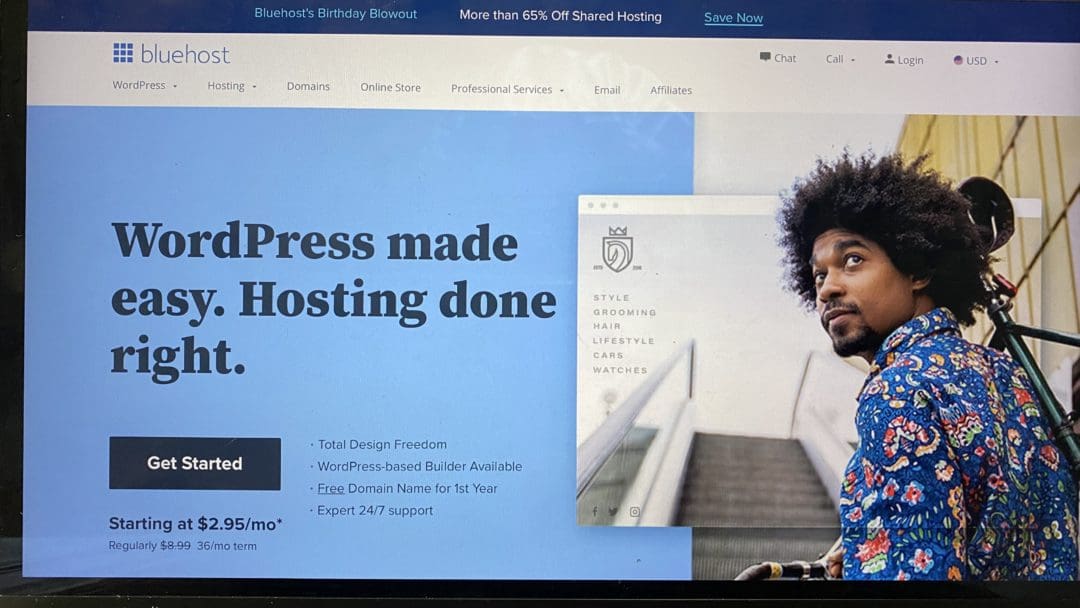Viewport: 1080px width, 608px height.
Task: Click the Get Started button
Action: (194, 463)
